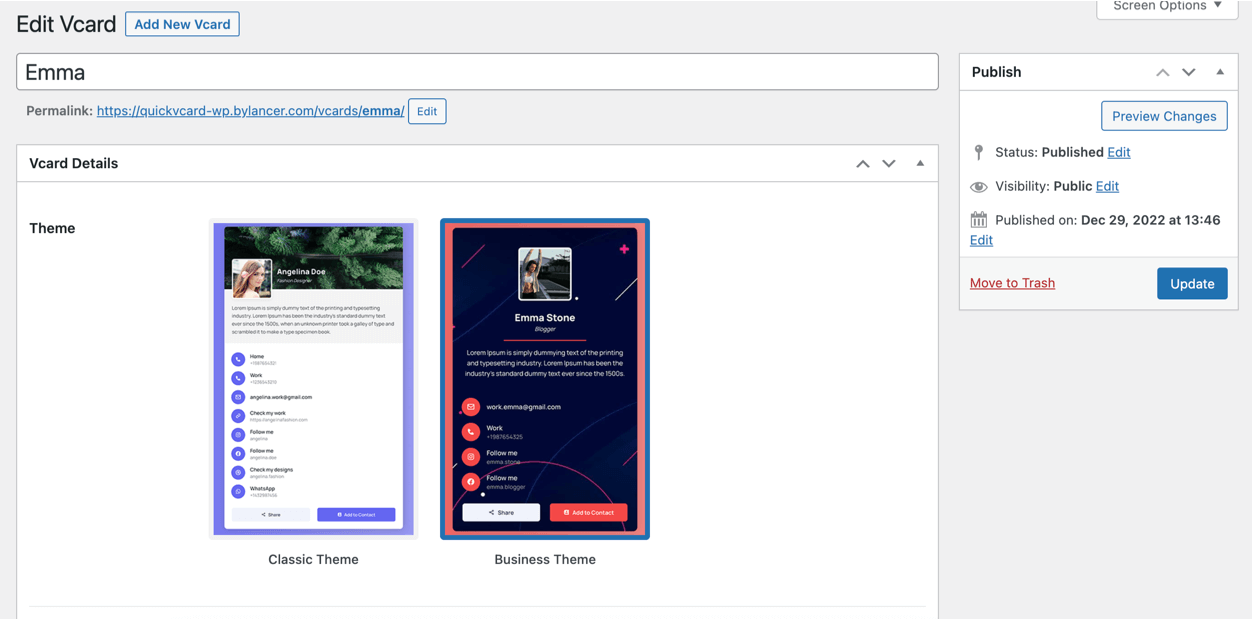Edit the permalink slug
The width and height of the screenshot is (1252, 619).
click(x=427, y=111)
